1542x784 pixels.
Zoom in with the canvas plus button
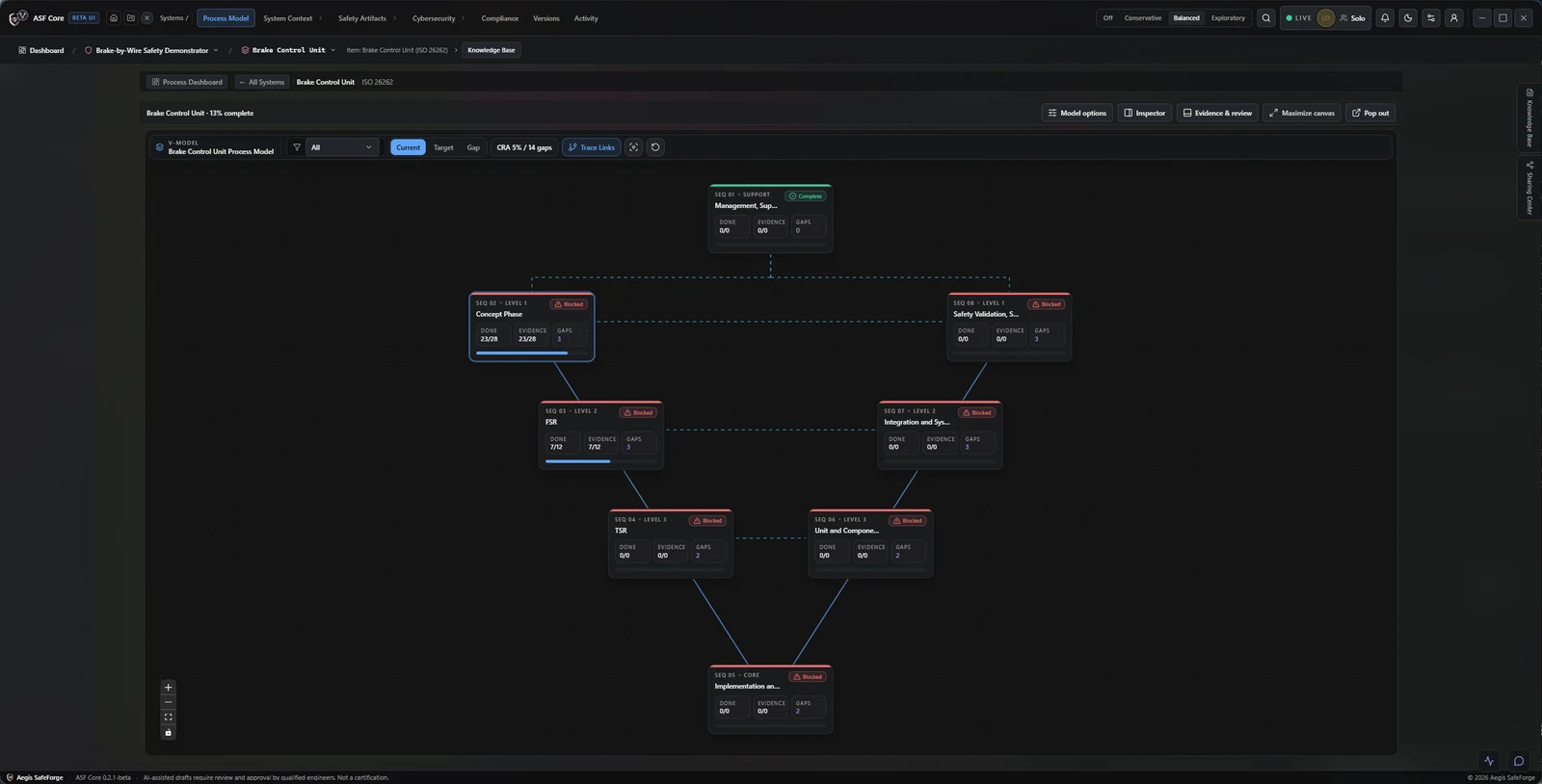168,688
